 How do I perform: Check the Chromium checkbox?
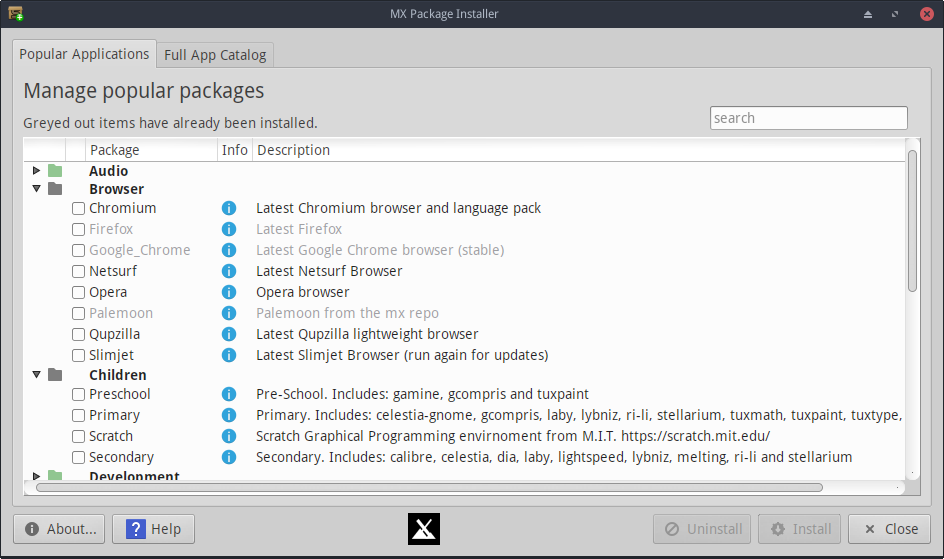coord(78,209)
